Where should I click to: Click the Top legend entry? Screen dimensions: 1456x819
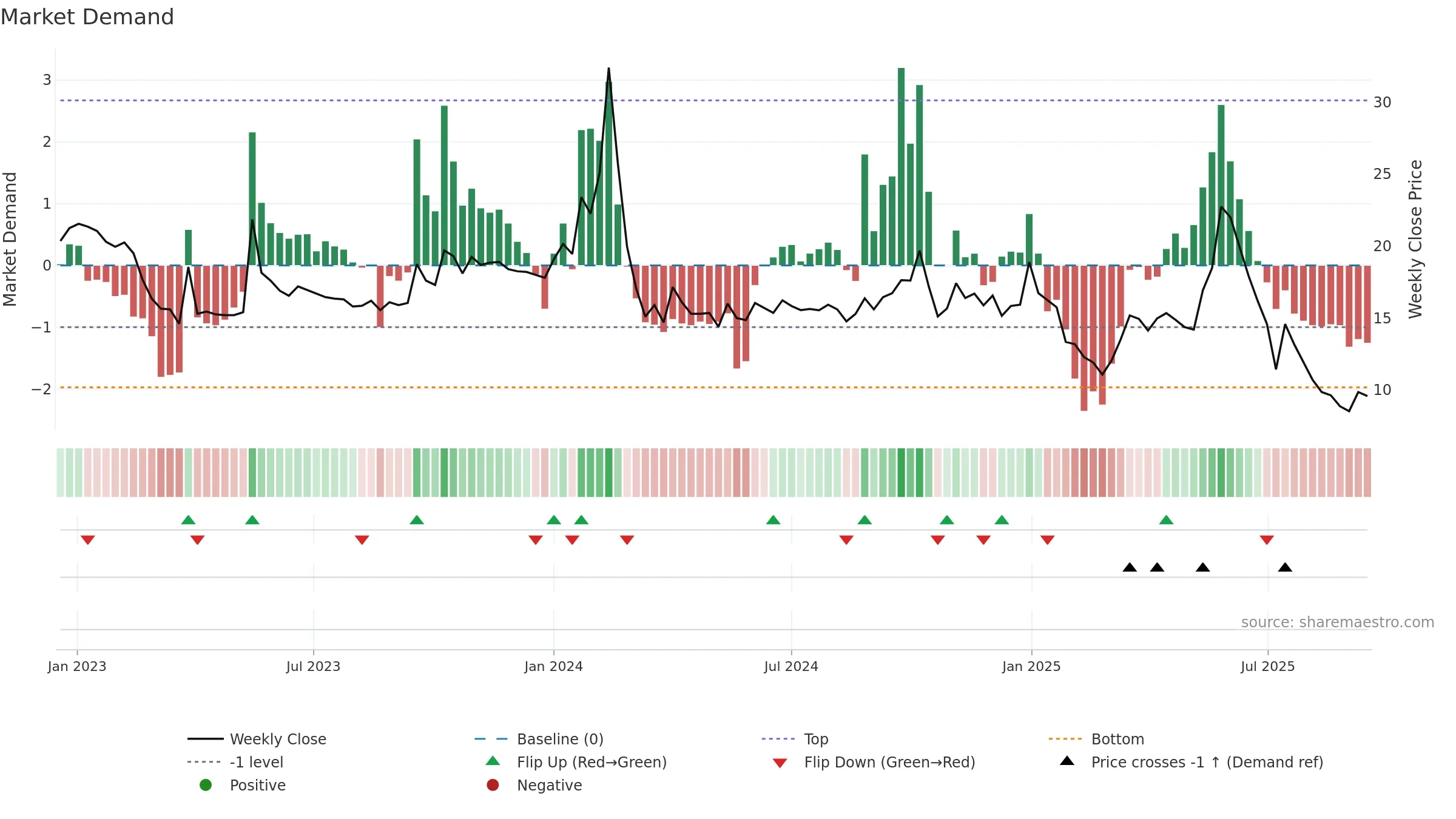795,739
